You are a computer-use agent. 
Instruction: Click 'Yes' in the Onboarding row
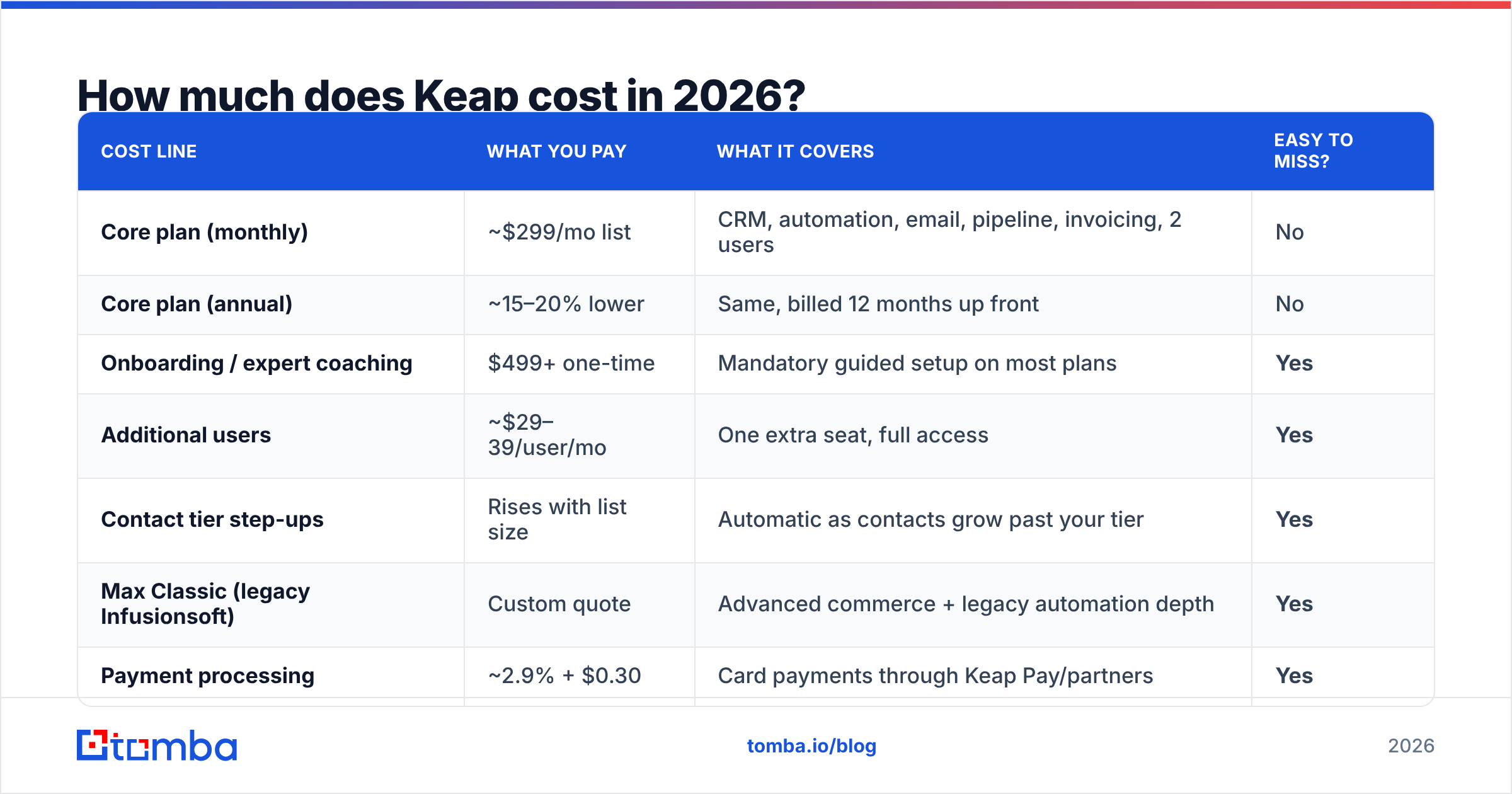tap(1294, 363)
